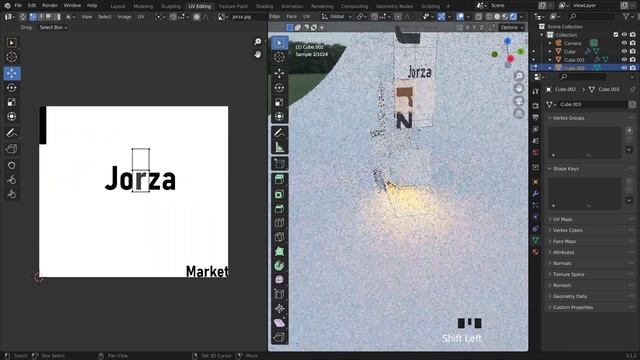Toggle visibility eye for Cube.002
Screen dimensions: 640x360
(x=624, y=68)
